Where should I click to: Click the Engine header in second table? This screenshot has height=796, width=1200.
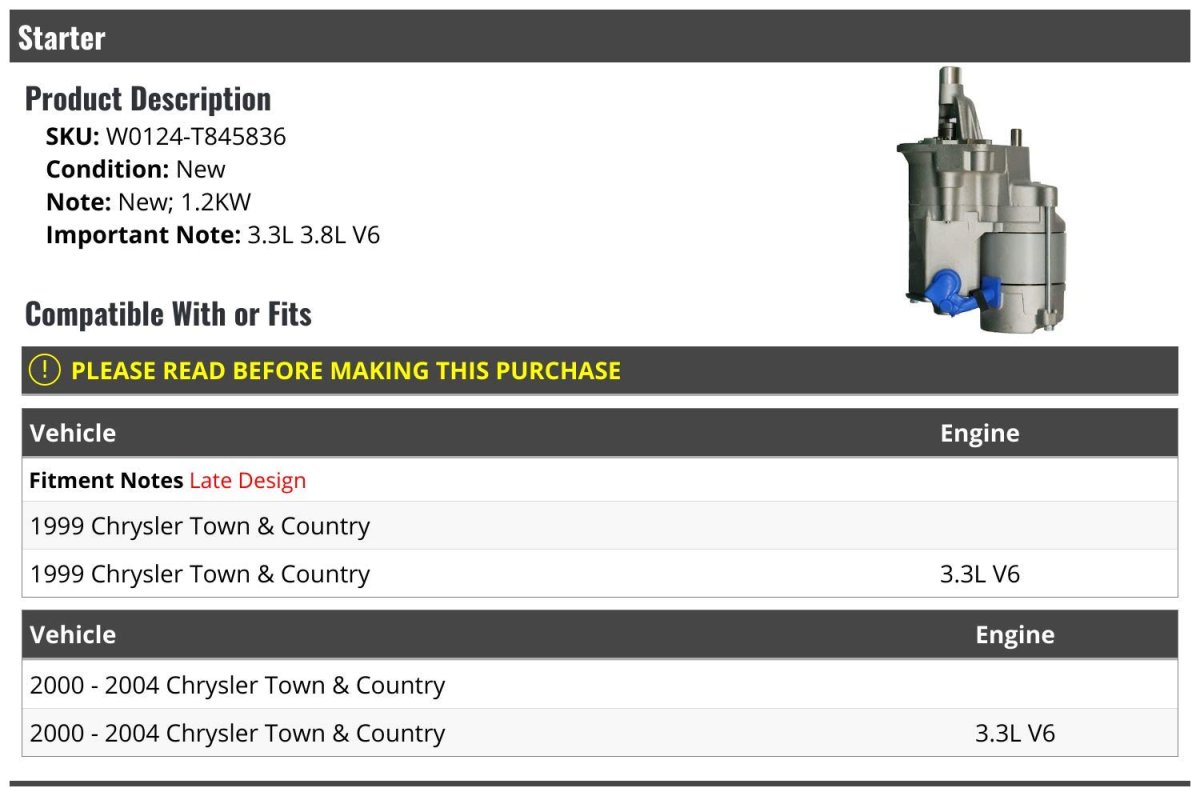coord(1014,635)
